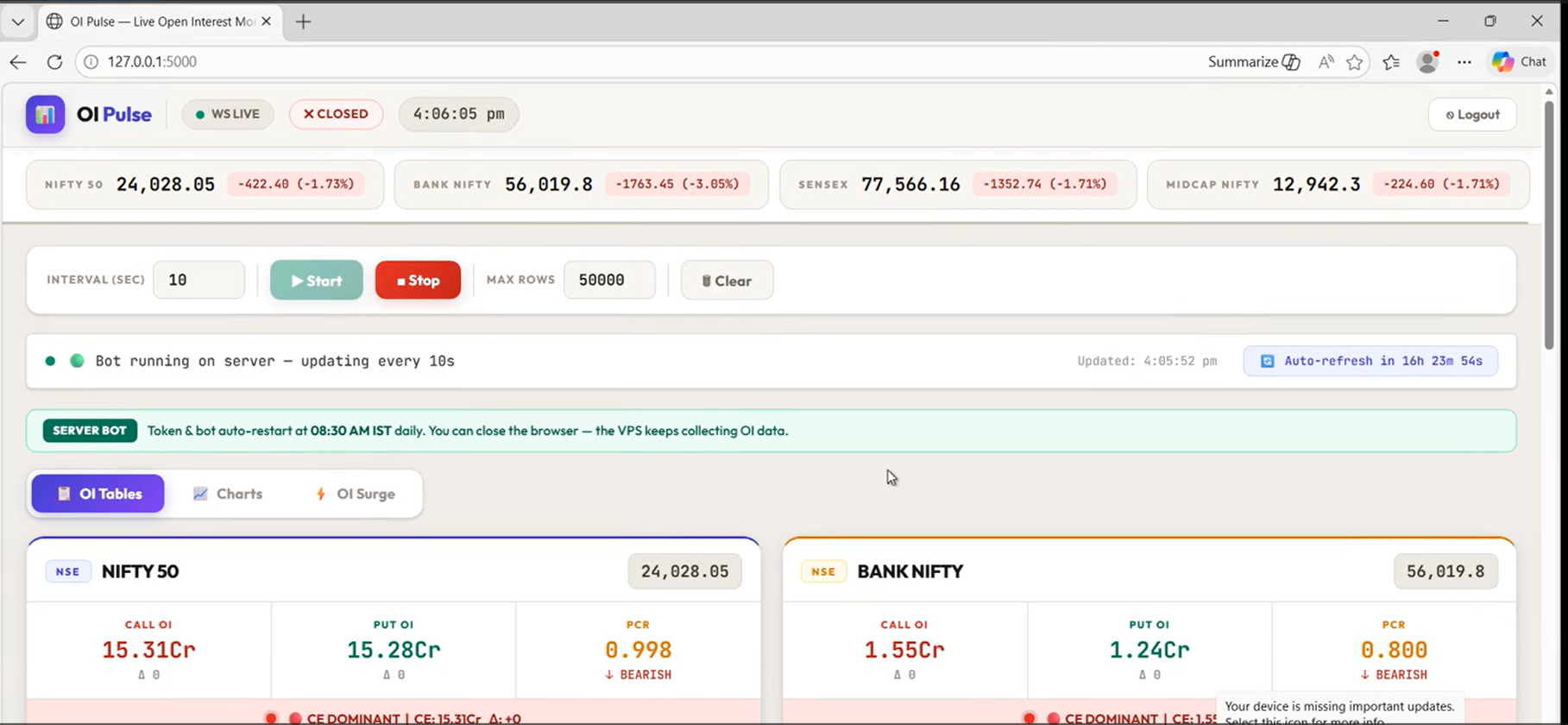Image resolution: width=1568 pixels, height=725 pixels.
Task: Click the address bar URL
Action: click(152, 62)
